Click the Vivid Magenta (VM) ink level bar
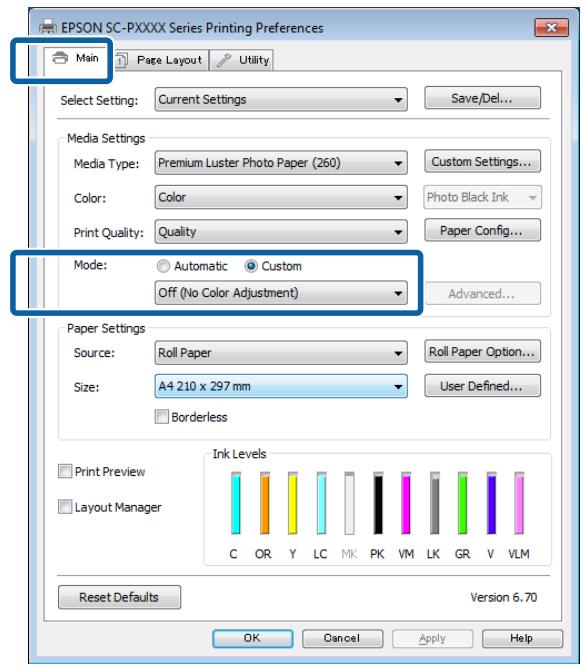Viewport: 582px width, 668px height. pos(406,503)
